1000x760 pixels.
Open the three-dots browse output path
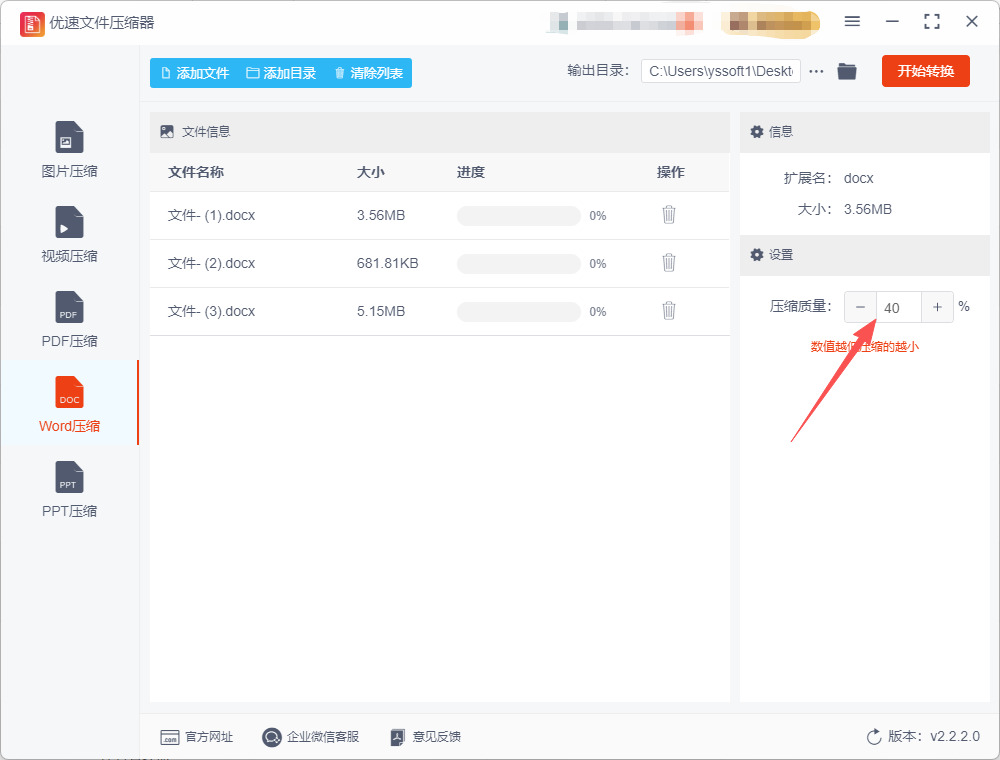click(816, 71)
